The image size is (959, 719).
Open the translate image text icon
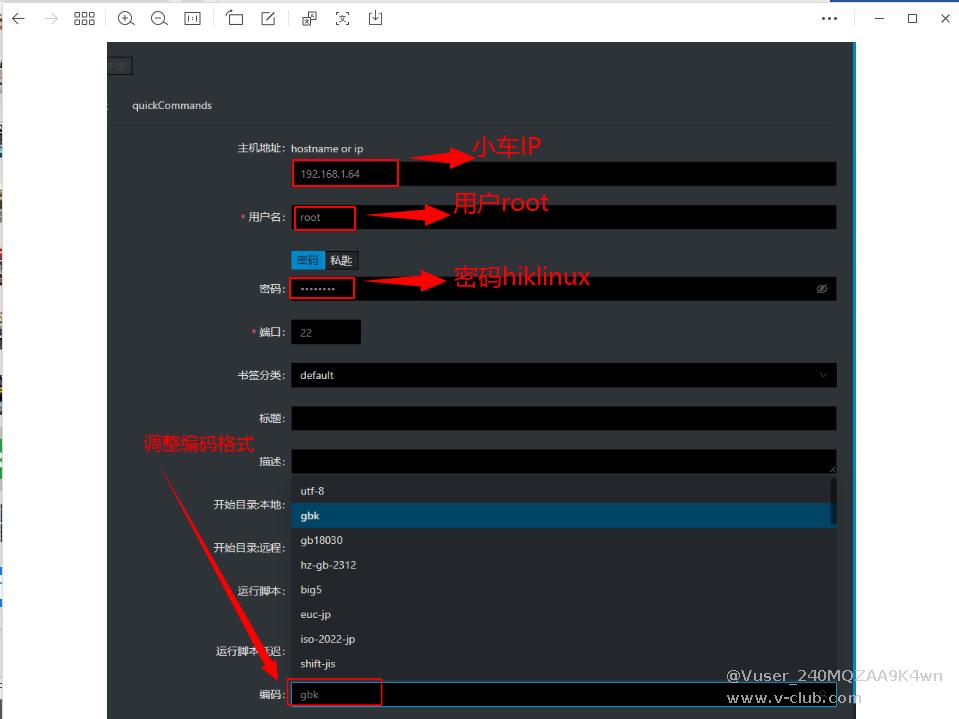[309, 18]
